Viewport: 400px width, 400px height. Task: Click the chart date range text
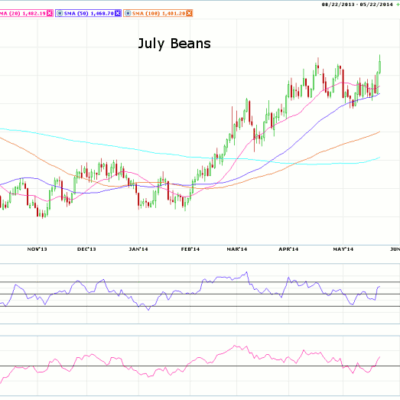[358, 4]
